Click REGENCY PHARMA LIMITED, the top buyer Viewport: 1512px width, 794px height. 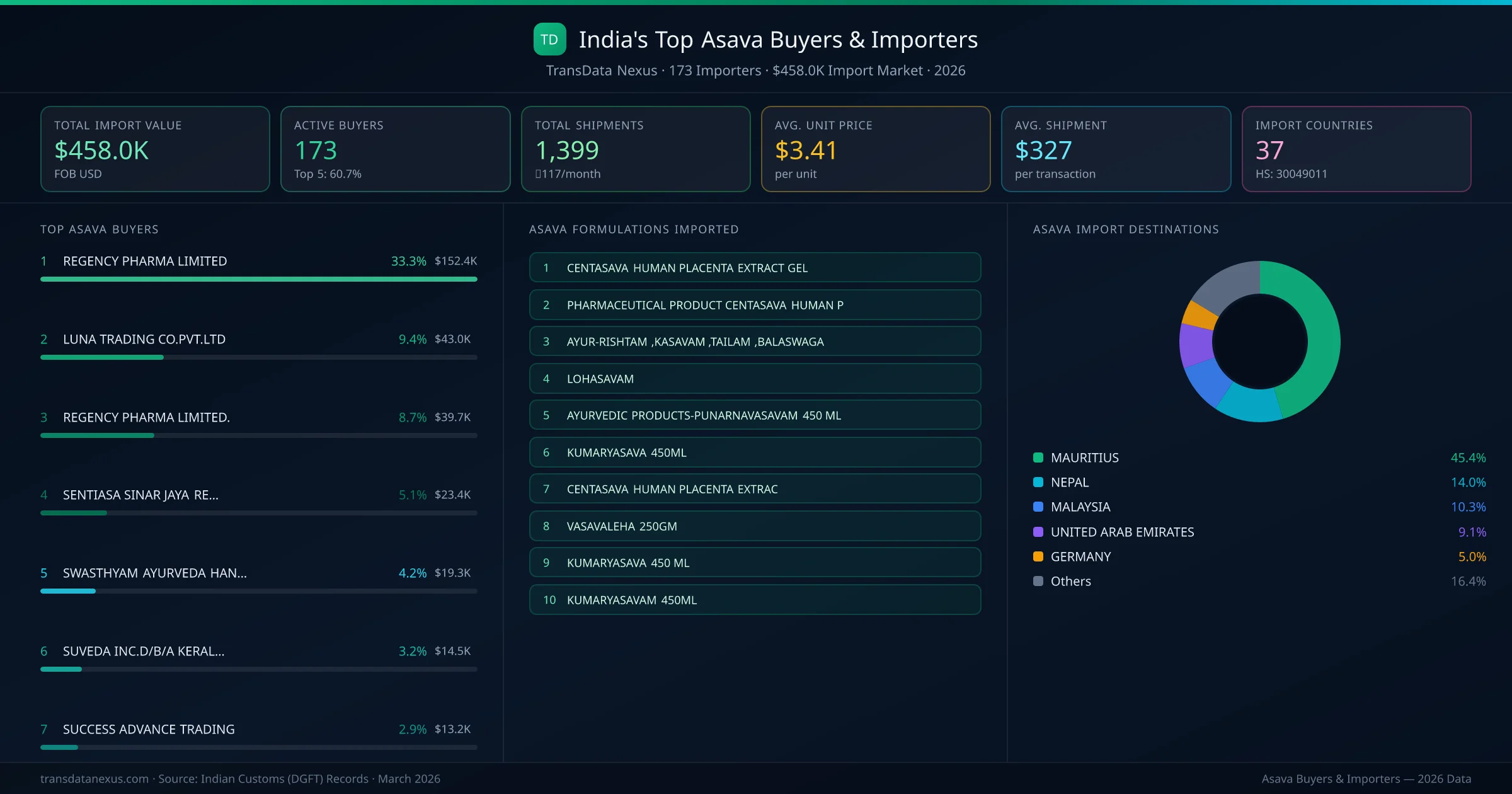coord(144,260)
